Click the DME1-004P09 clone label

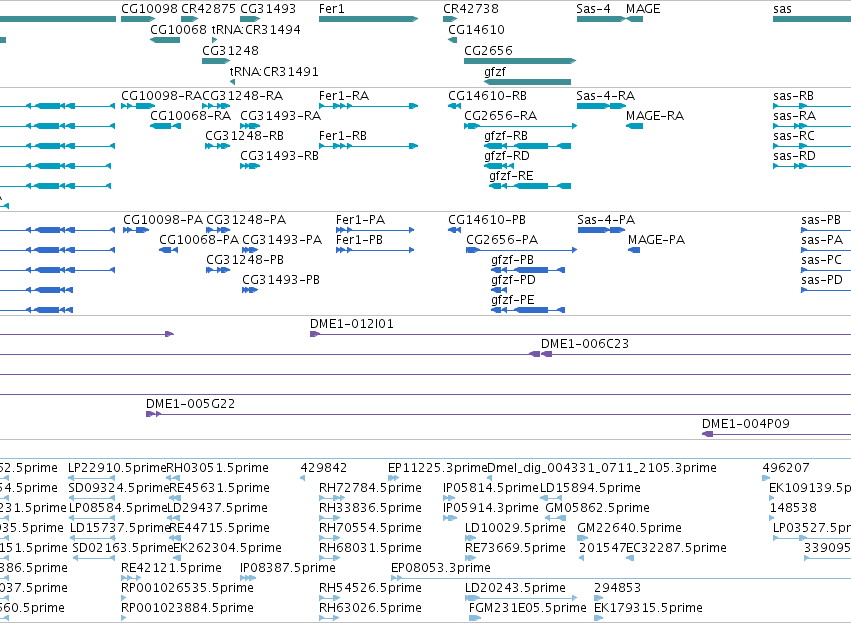(746, 424)
